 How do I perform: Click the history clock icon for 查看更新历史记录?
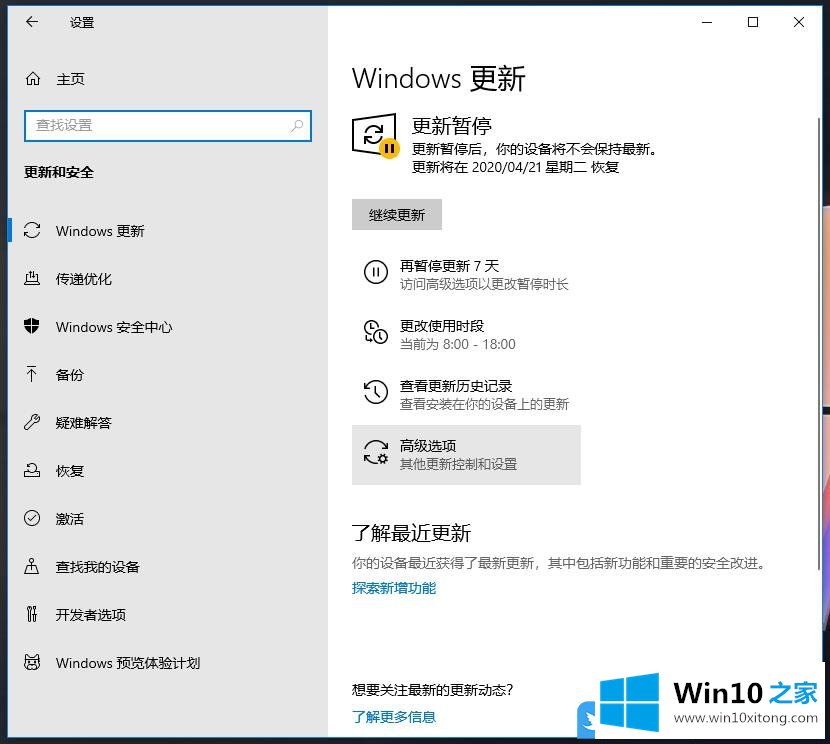[375, 392]
